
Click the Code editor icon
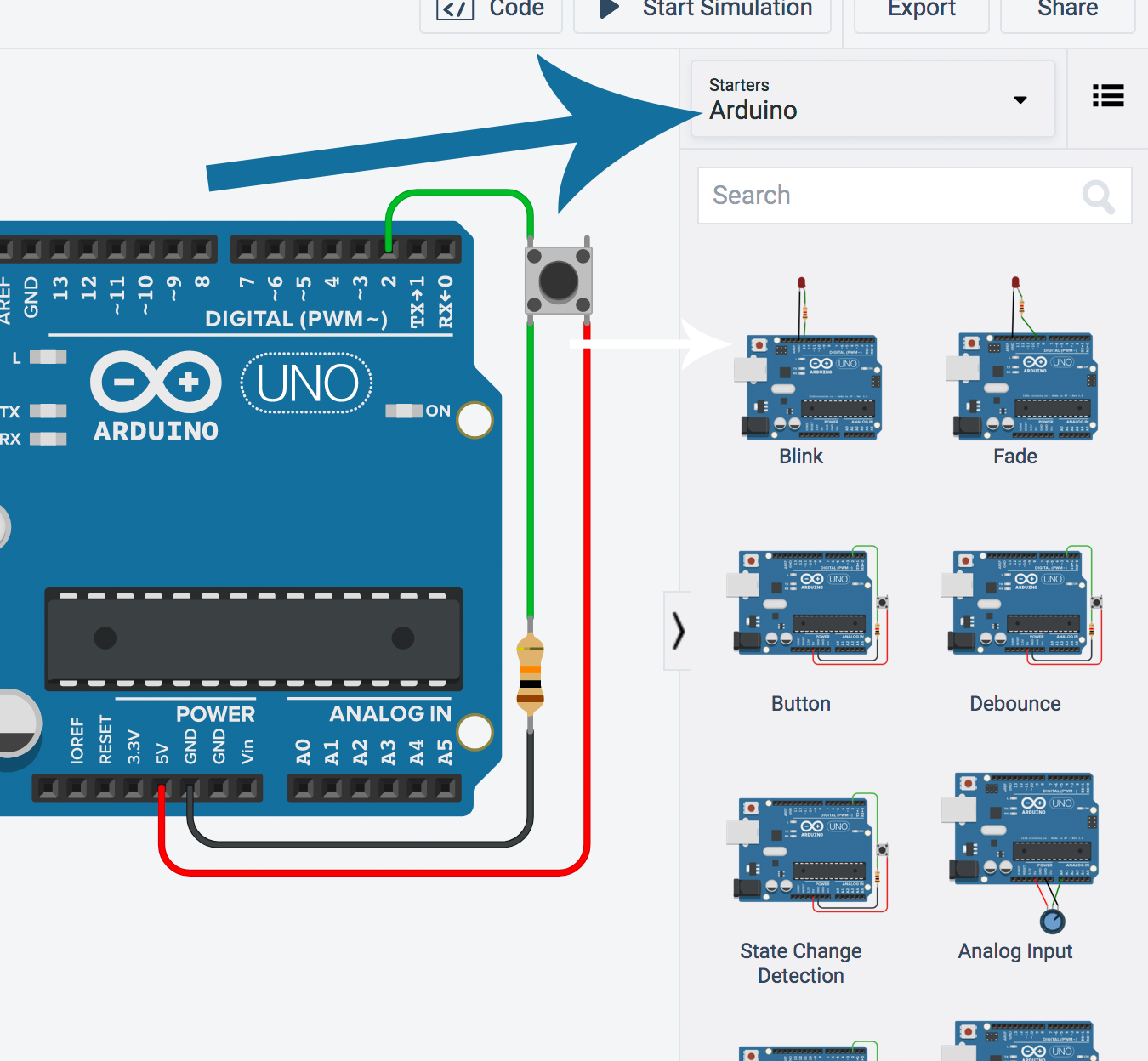coord(455,9)
